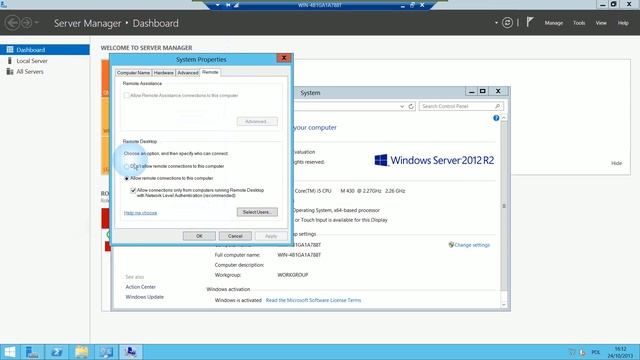This screenshot has height=360, width=640.
Task: Launch PowerShell from the taskbar
Action: [x=57, y=352]
